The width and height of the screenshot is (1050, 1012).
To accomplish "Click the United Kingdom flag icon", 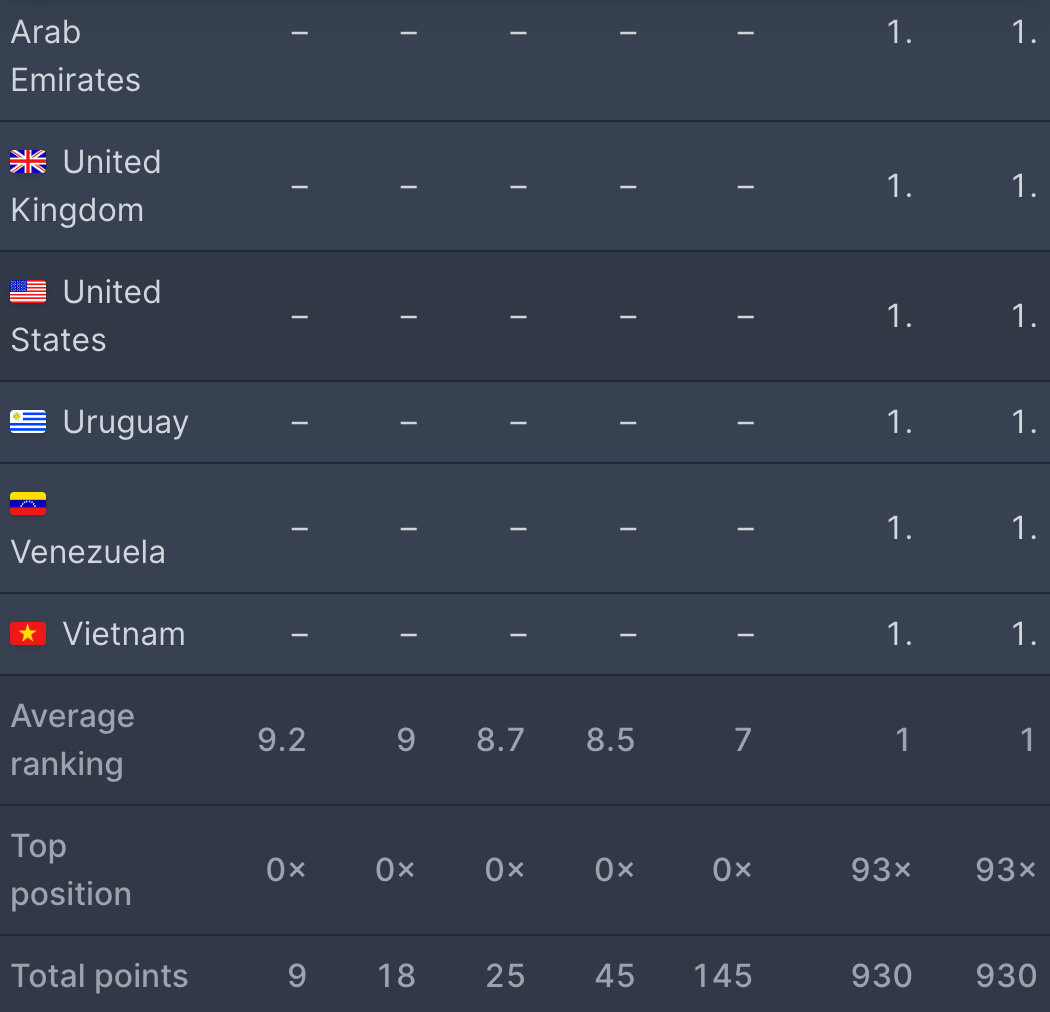I will pyautogui.click(x=28, y=162).
